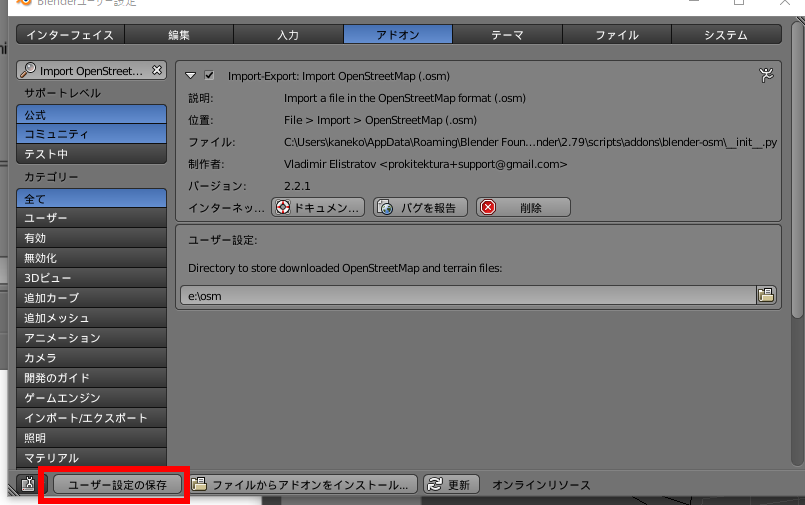Click the version number 2.2.1
Image resolution: width=805 pixels, height=505 pixels.
[297, 186]
